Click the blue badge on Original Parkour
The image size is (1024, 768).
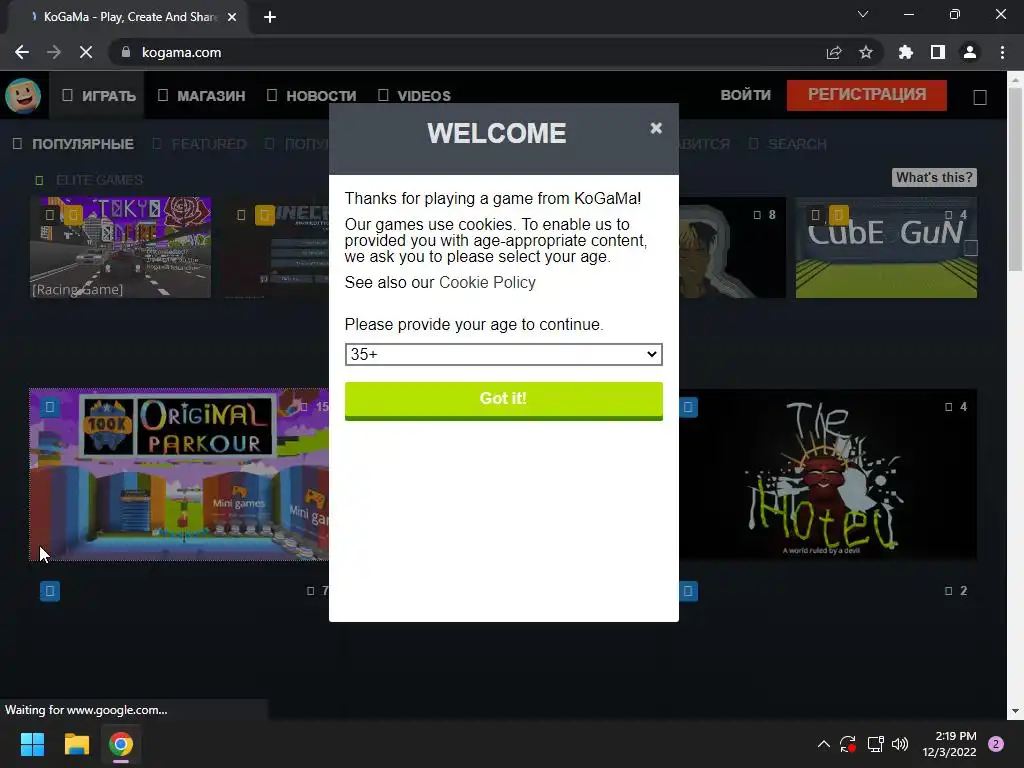[x=50, y=408]
